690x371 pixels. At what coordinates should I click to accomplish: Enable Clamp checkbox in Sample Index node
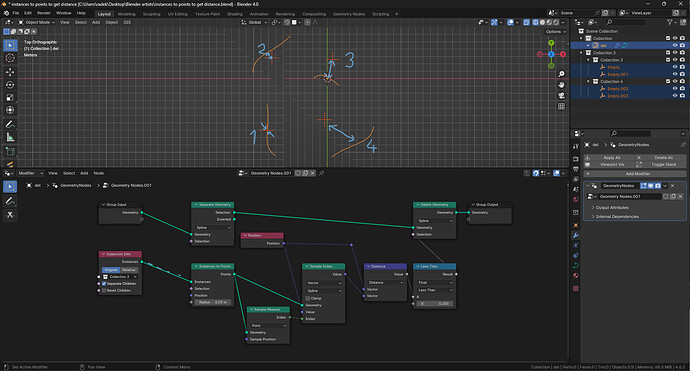click(308, 298)
